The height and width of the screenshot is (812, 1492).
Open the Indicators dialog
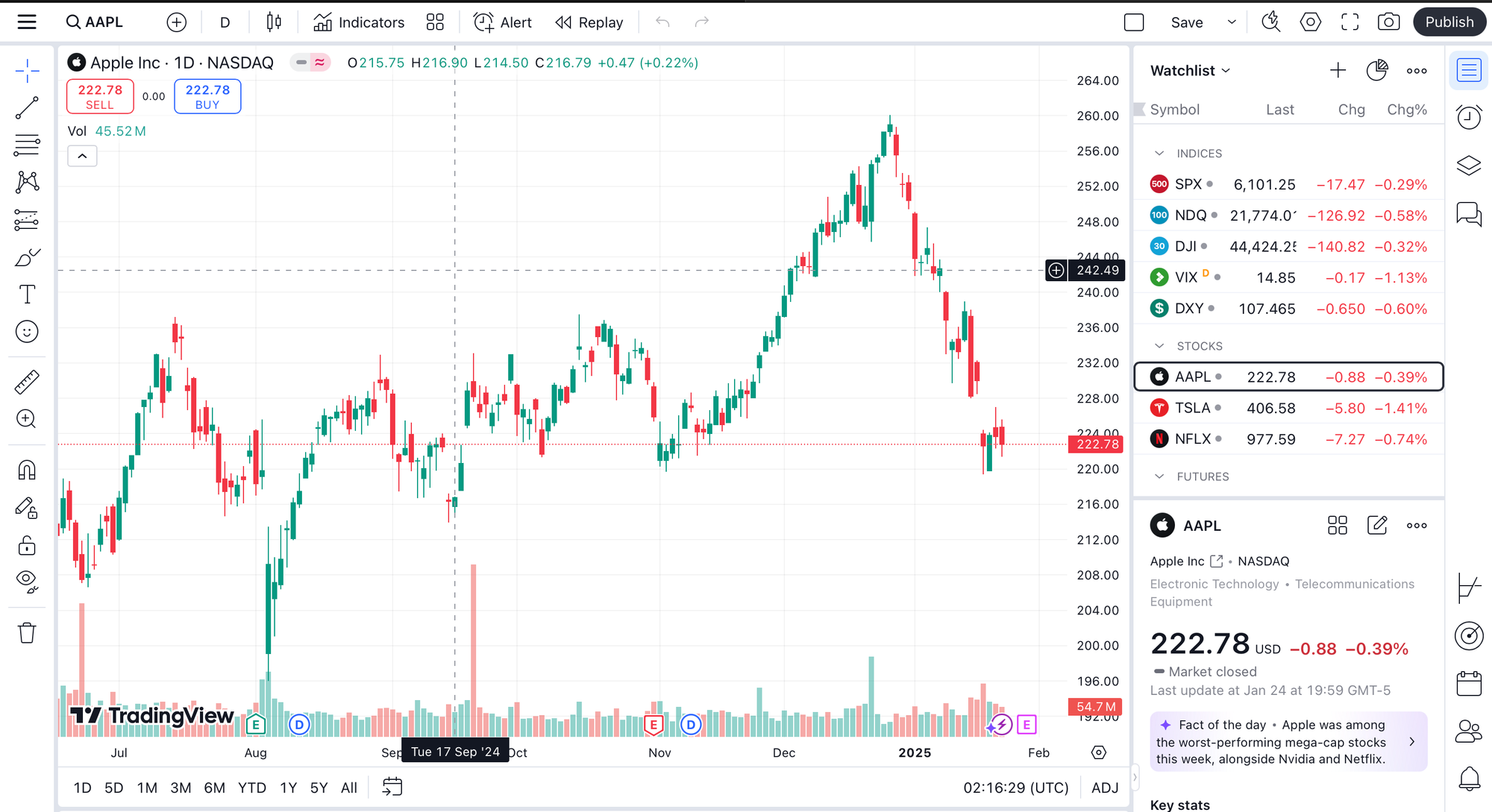coord(359,22)
